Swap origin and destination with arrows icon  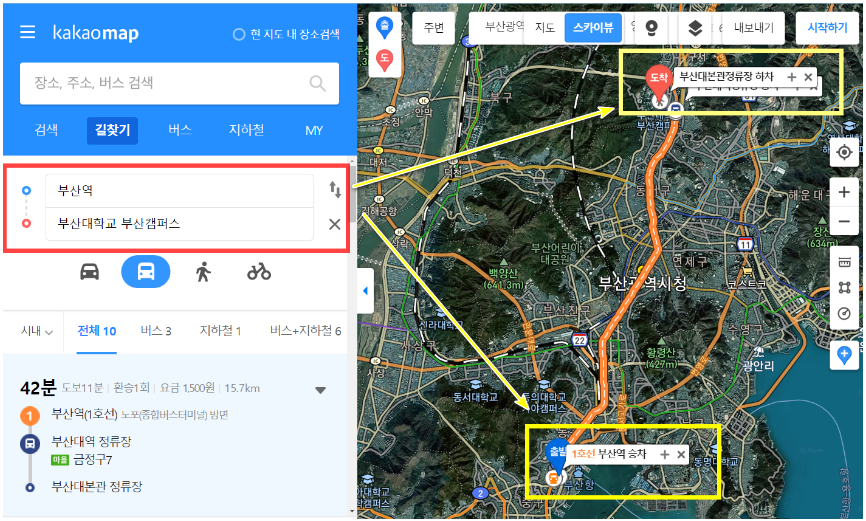pyautogui.click(x=335, y=190)
